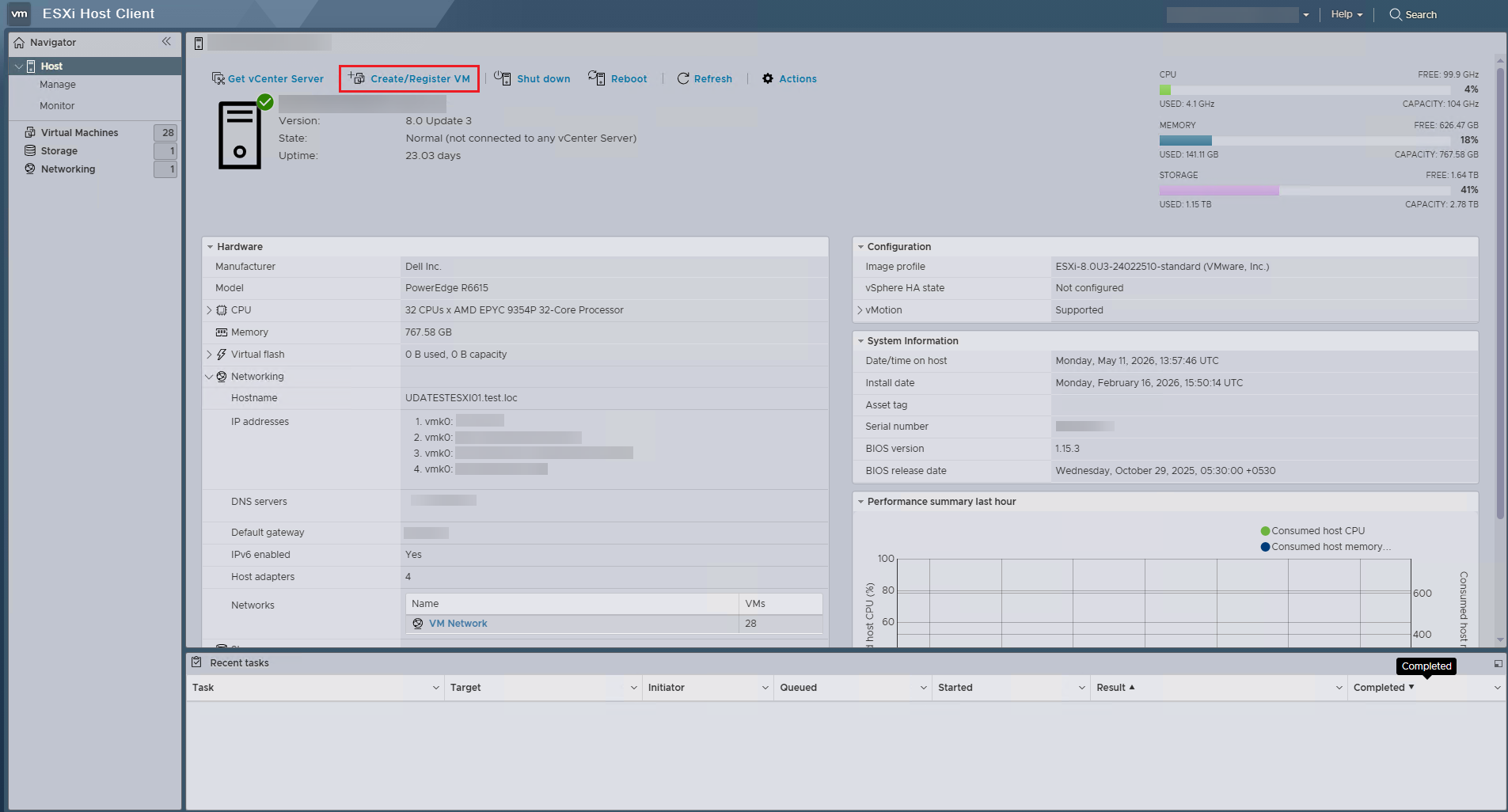Click the Storage icon in navigator
Image resolution: width=1508 pixels, height=812 pixels.
click(x=30, y=150)
